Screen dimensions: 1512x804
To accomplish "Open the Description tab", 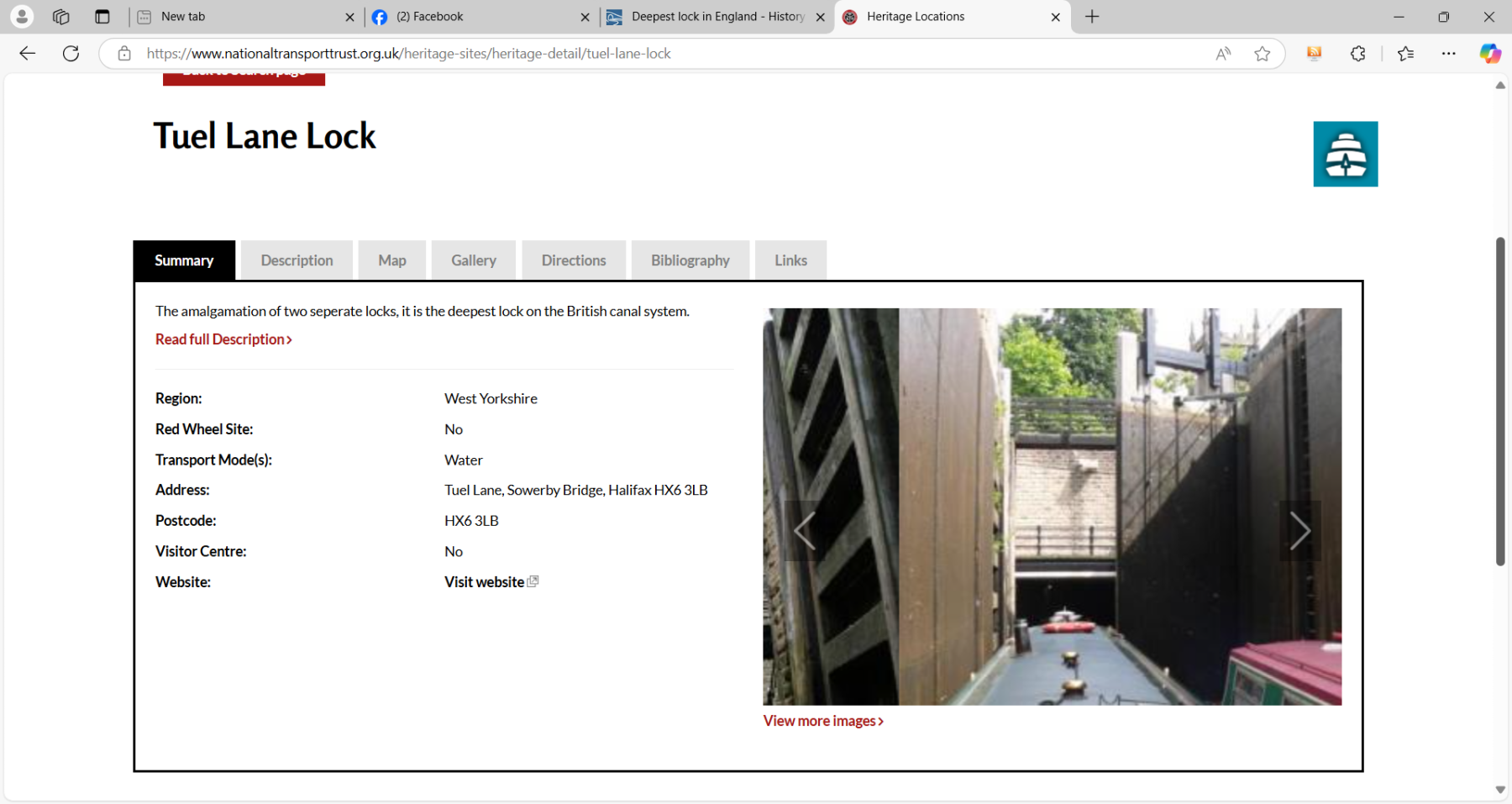I will tap(297, 260).
